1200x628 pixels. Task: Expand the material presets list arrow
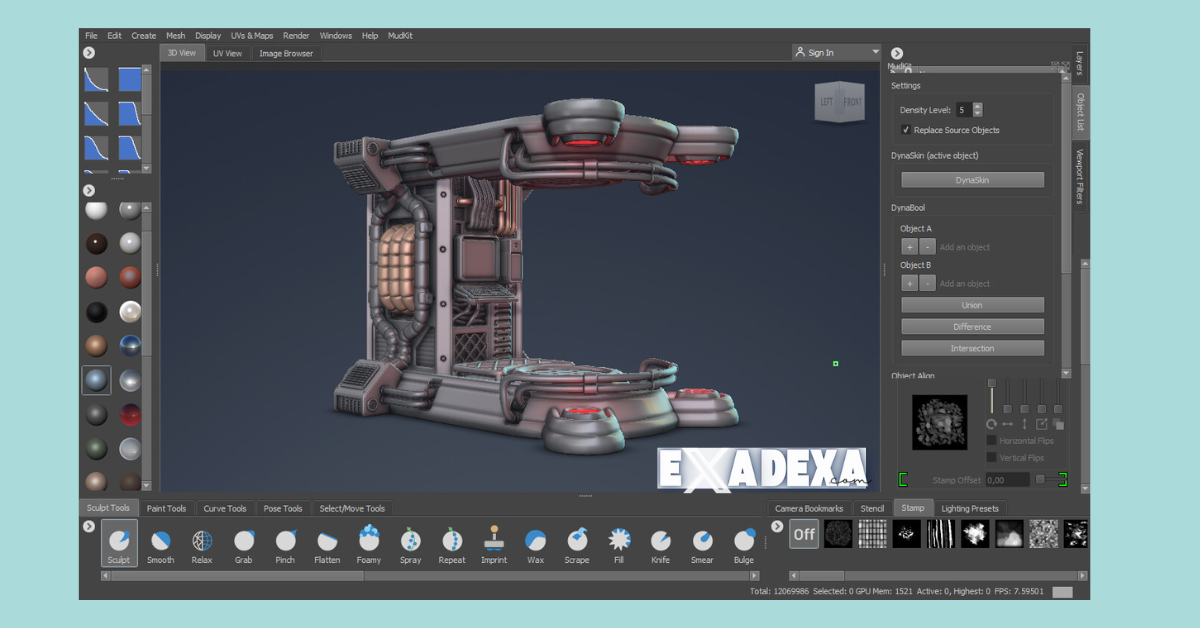(89, 189)
